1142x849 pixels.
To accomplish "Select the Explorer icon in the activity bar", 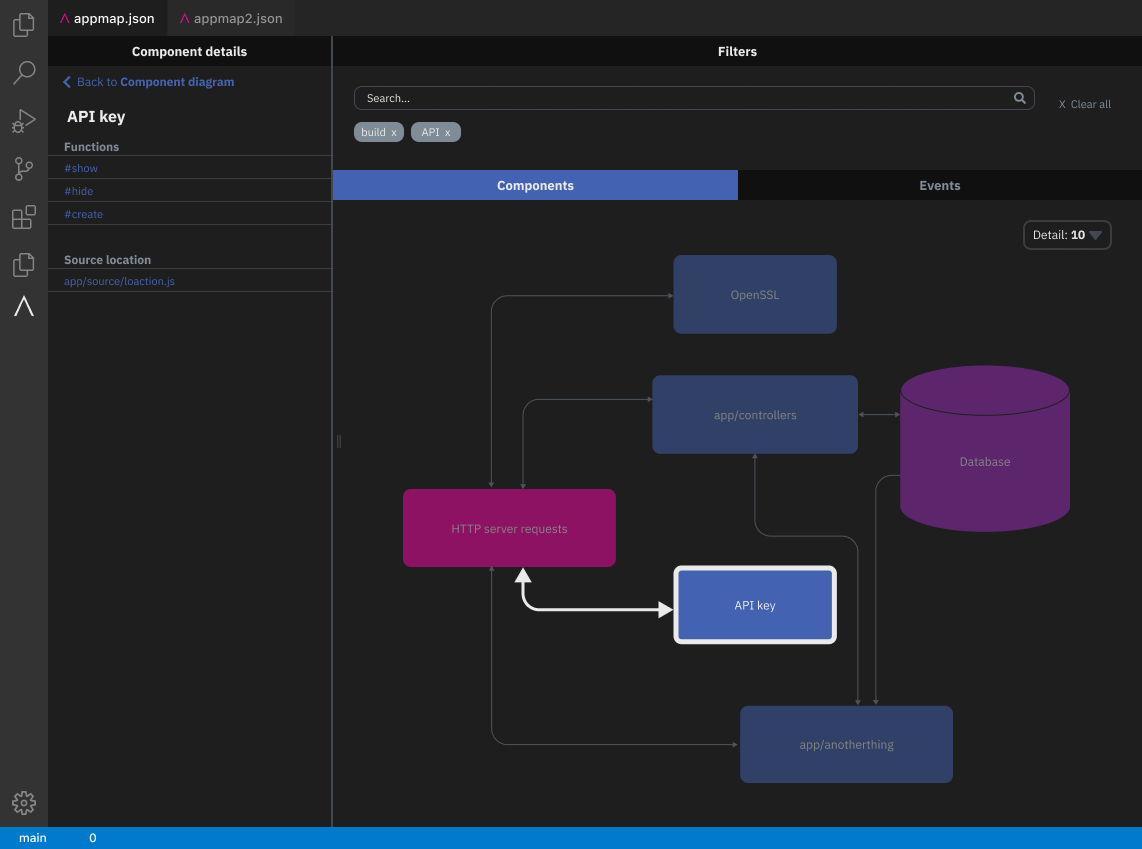I will click(23, 24).
